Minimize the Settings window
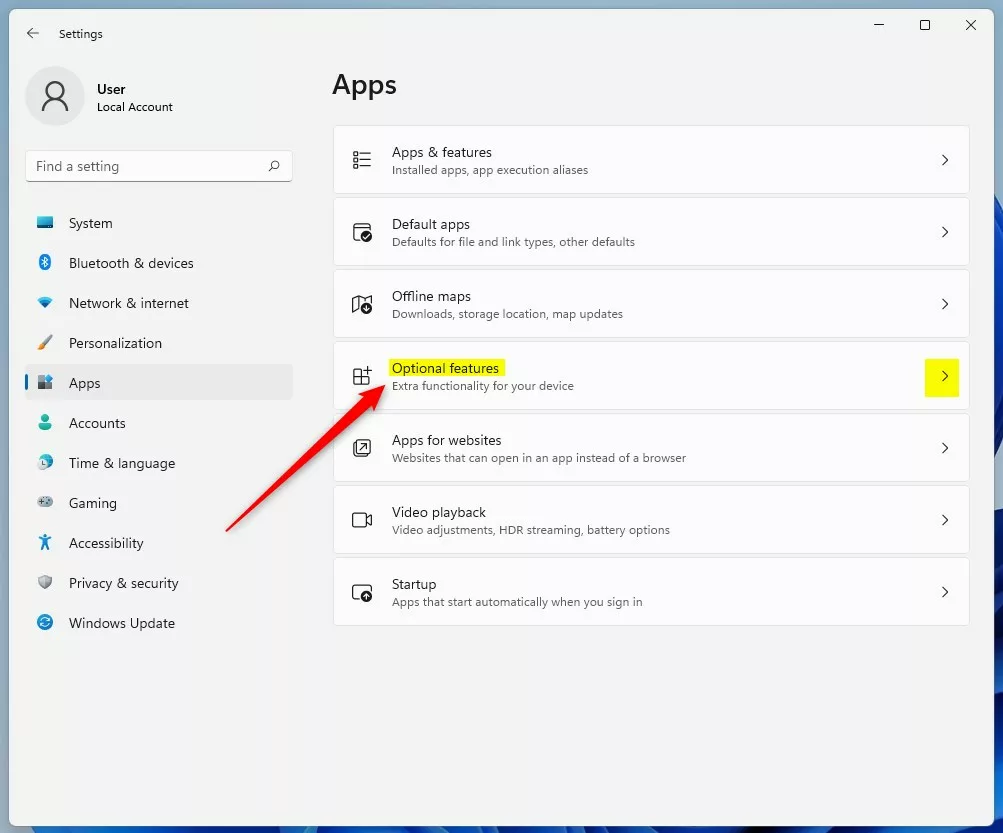The image size is (1003, 833). (x=879, y=25)
